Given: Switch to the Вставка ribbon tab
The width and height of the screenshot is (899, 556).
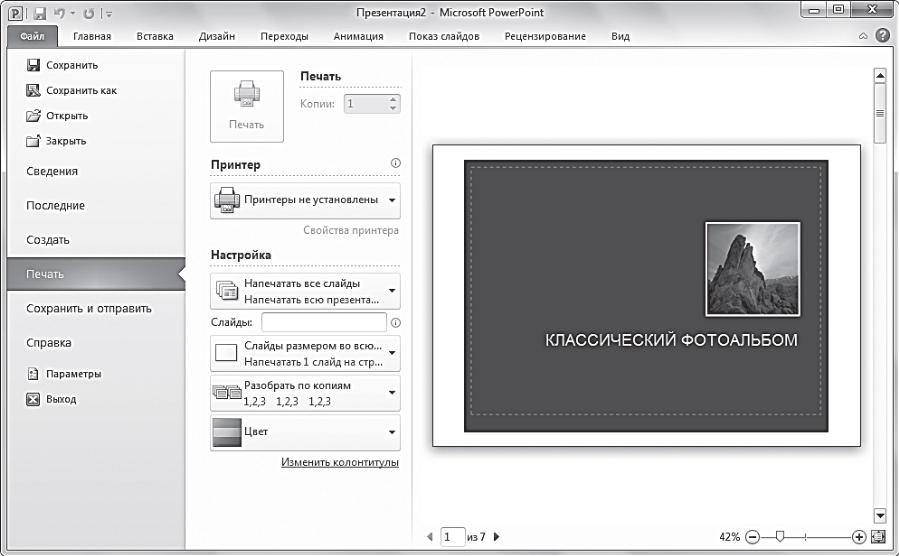Looking at the screenshot, I should (x=155, y=36).
